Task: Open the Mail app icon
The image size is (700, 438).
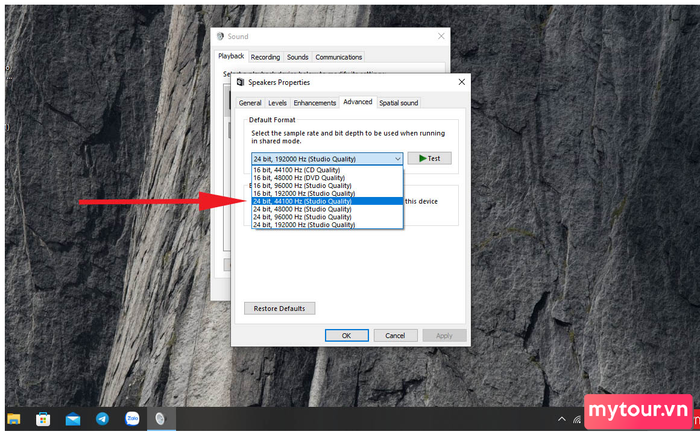Action: point(73,419)
